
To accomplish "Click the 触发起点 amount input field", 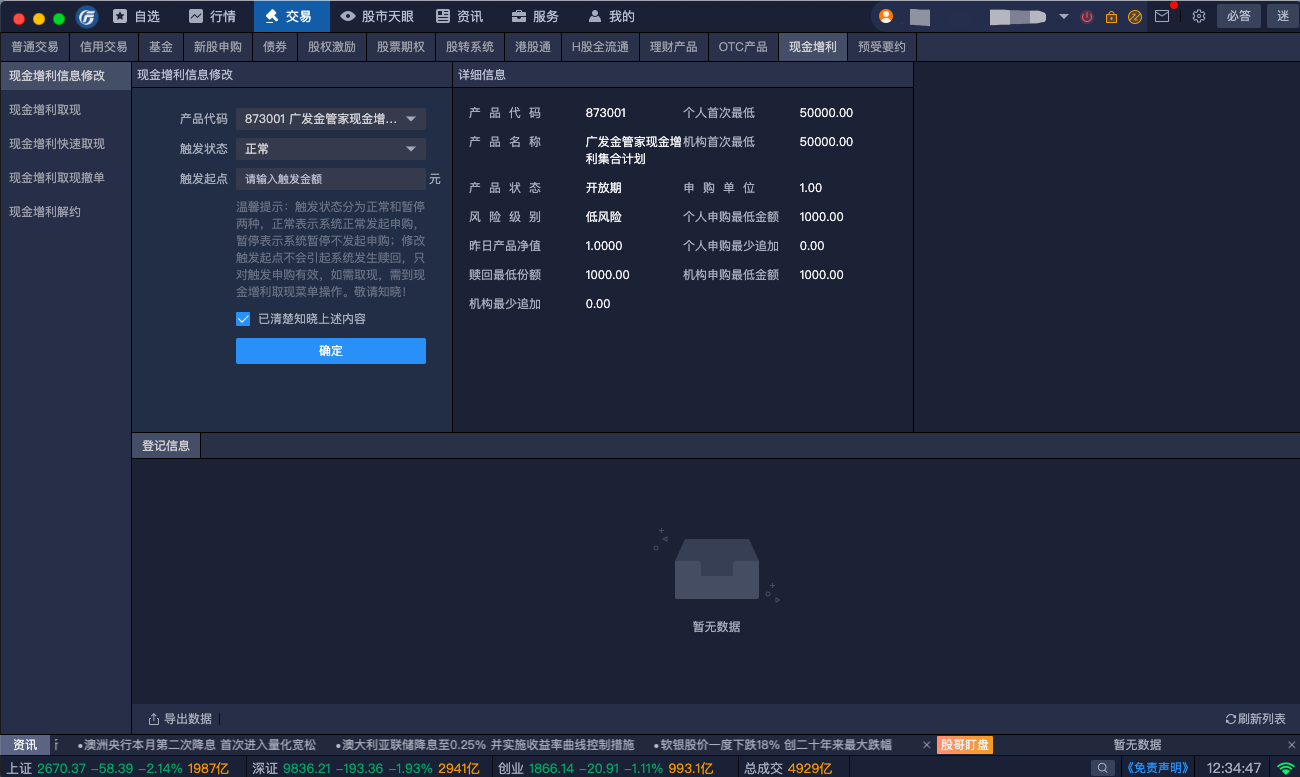I will pos(331,179).
